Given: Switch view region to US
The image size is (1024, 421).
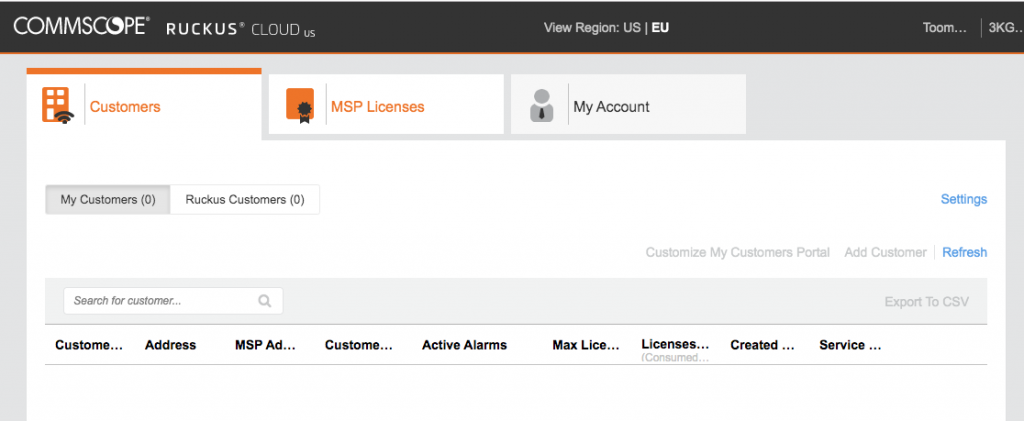Looking at the screenshot, I should 631,27.
